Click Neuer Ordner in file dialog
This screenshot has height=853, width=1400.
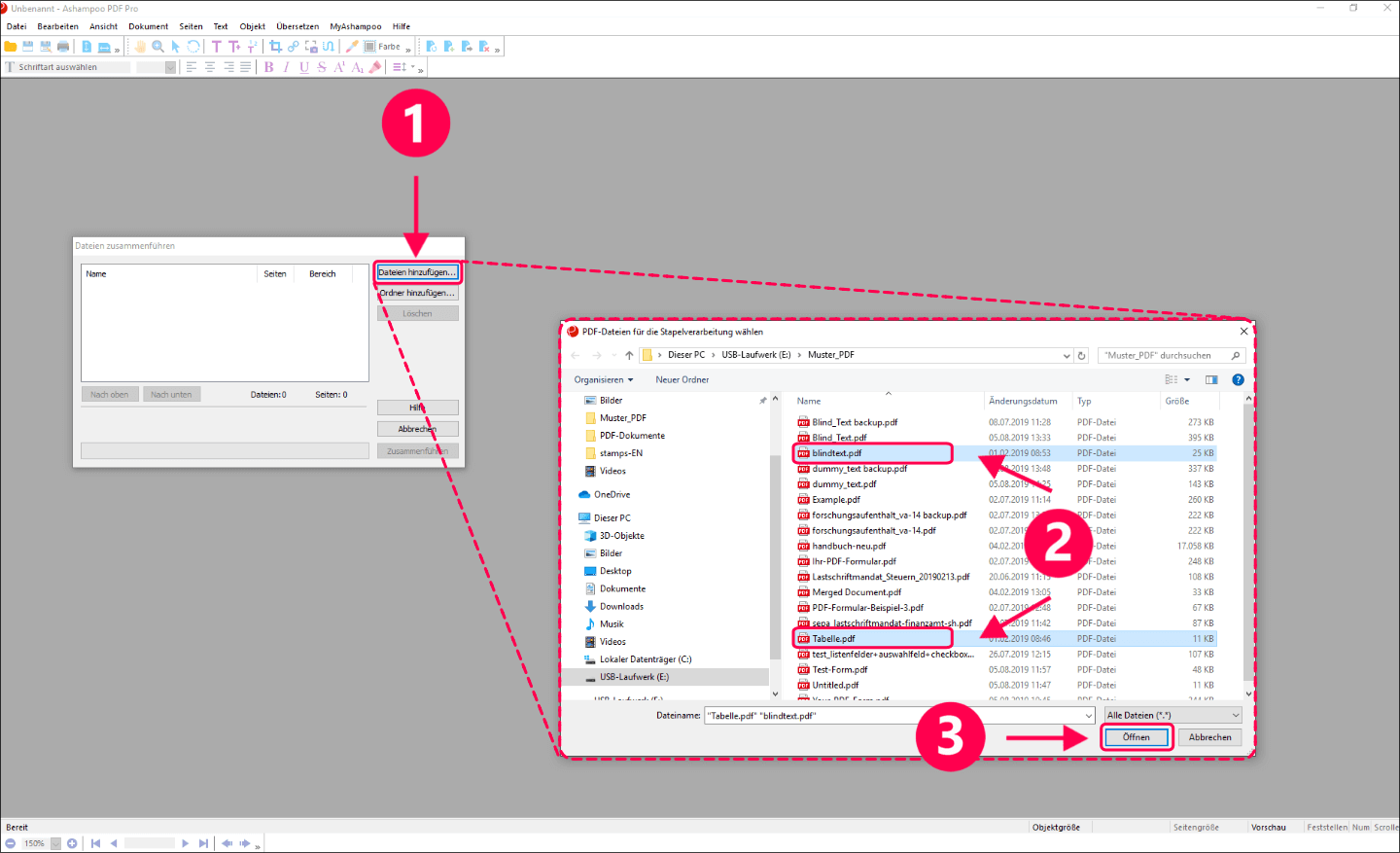pos(682,379)
